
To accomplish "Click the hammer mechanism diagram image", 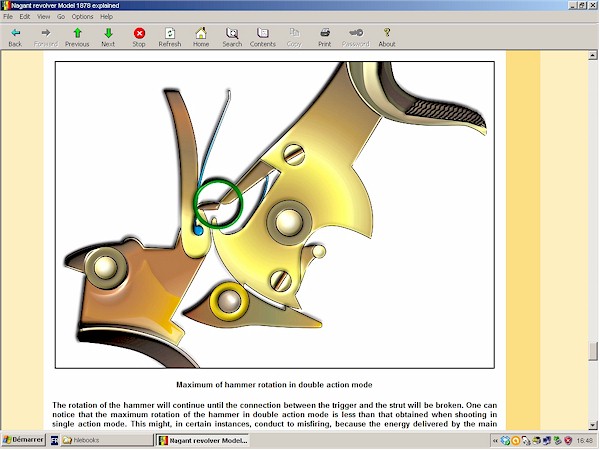I will [275, 215].
